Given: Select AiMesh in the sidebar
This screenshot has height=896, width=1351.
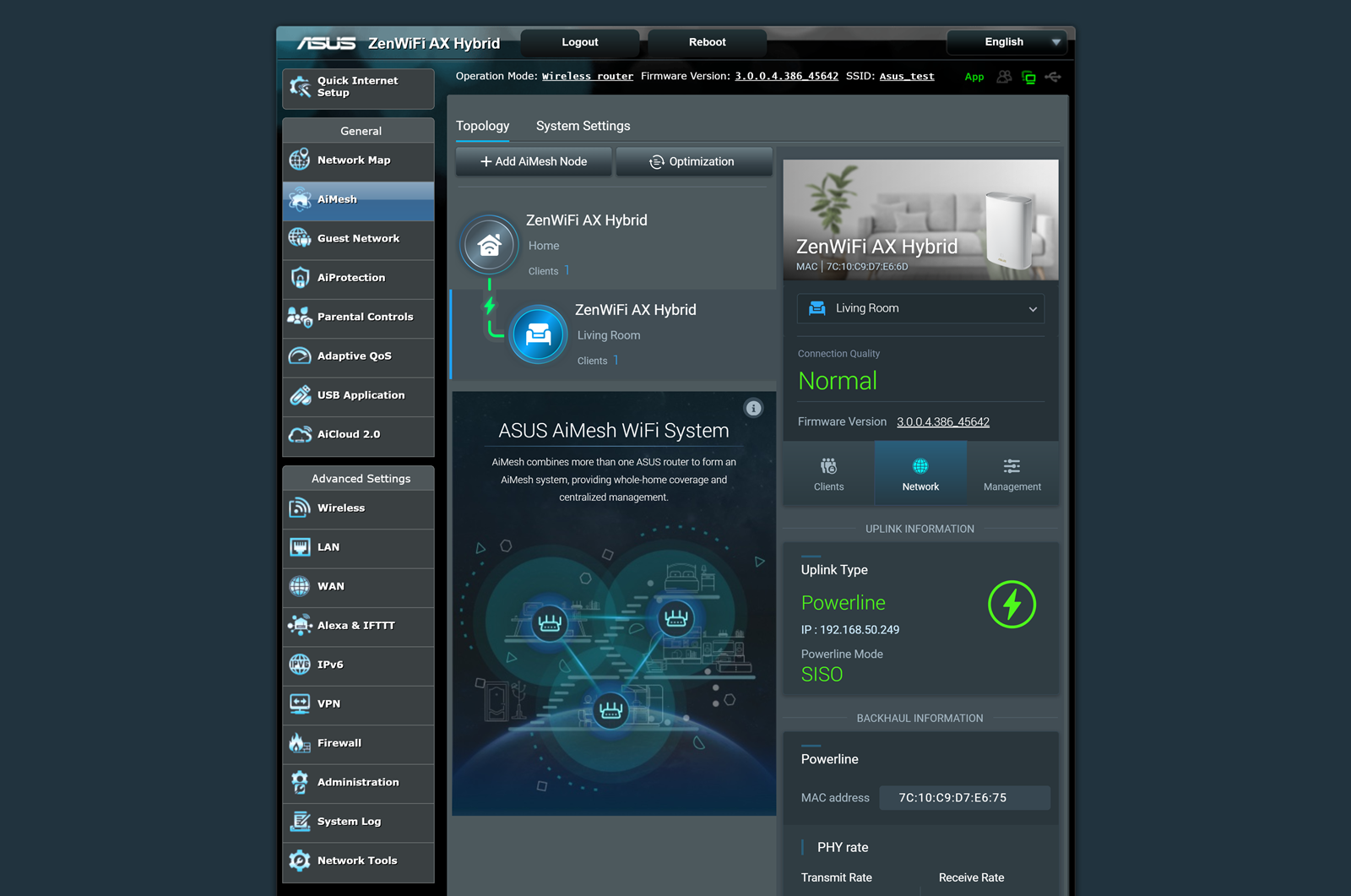Looking at the screenshot, I should [x=358, y=200].
